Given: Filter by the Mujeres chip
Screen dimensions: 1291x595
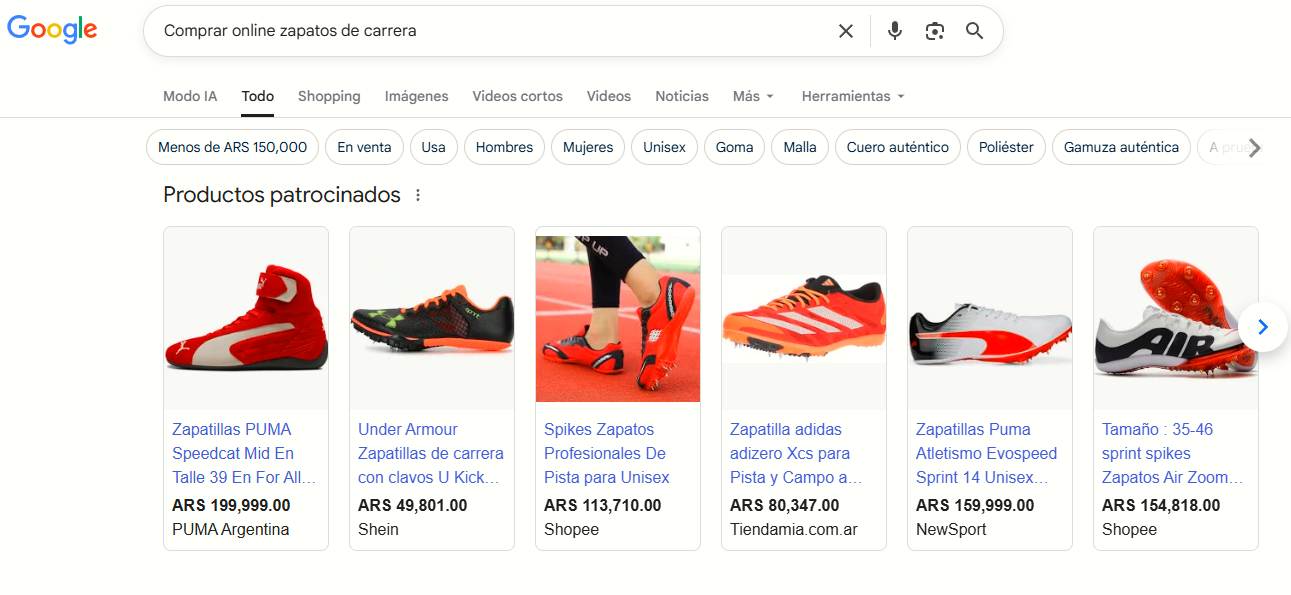Looking at the screenshot, I should click(x=588, y=147).
